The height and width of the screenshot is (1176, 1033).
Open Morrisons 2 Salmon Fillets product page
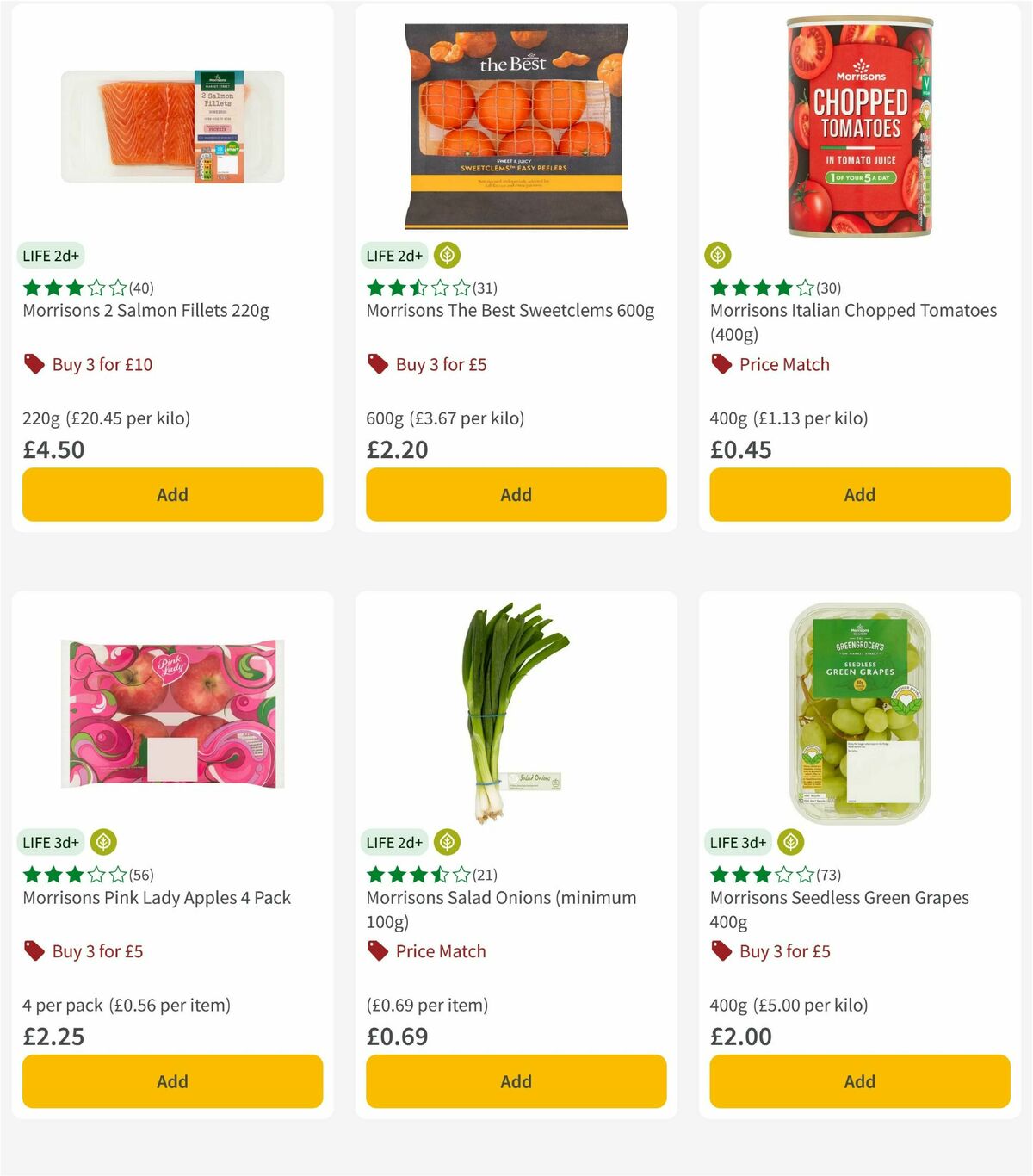point(145,311)
